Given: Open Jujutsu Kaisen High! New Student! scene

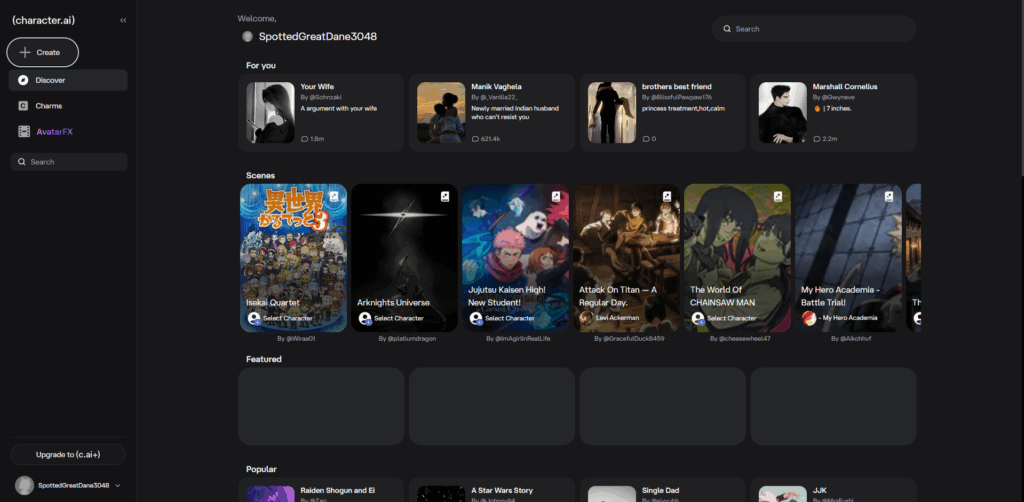Looking at the screenshot, I should pos(515,258).
